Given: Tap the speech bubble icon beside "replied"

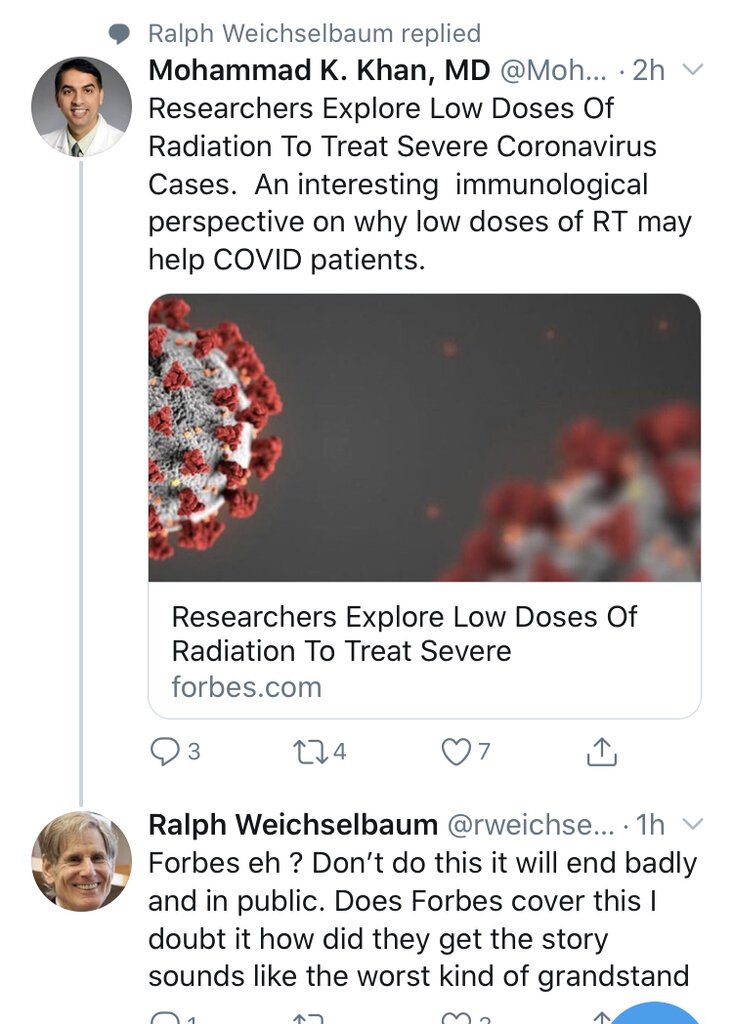Looking at the screenshot, I should (x=120, y=34).
